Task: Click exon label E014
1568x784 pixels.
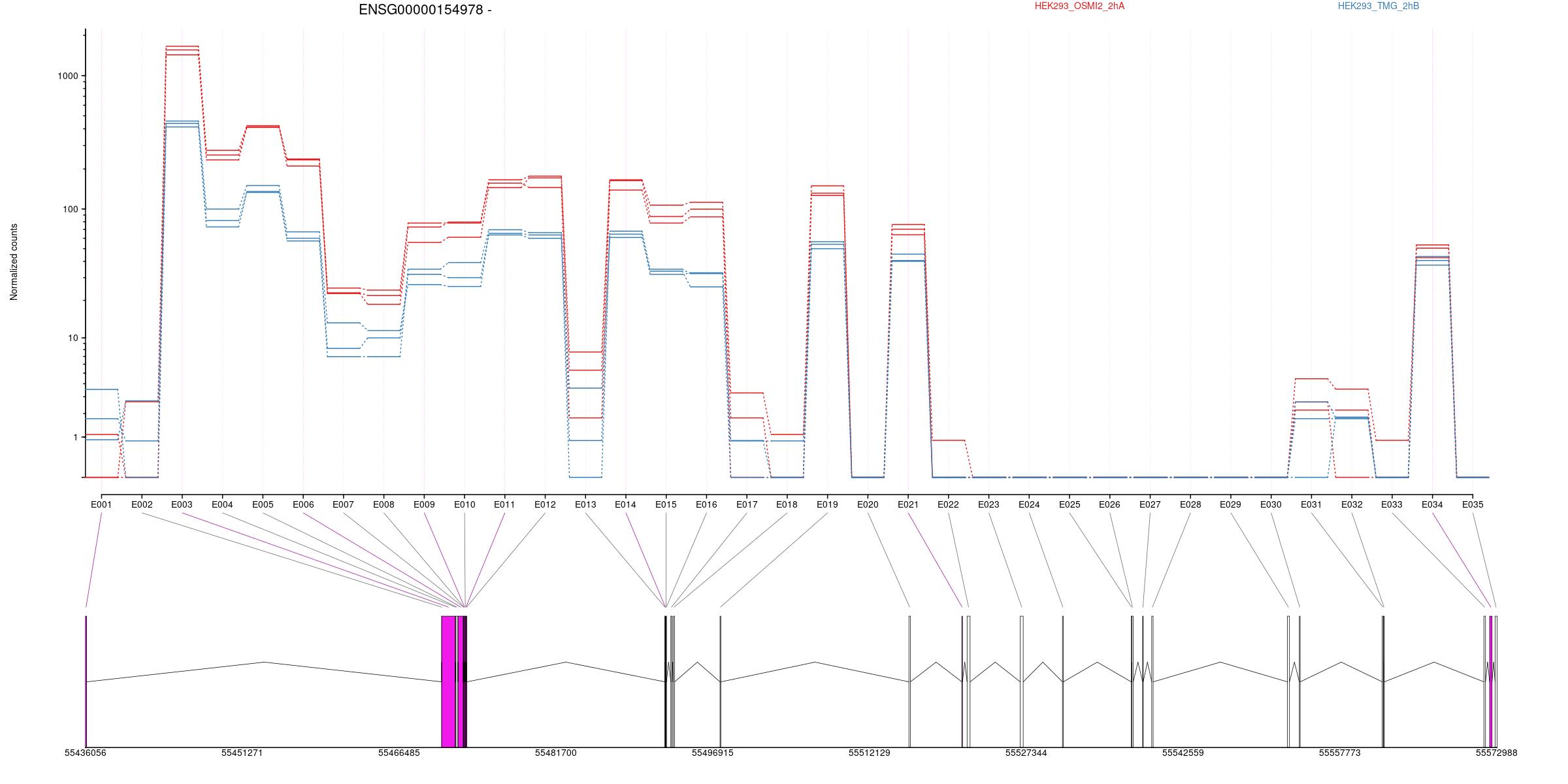Action: tap(625, 504)
